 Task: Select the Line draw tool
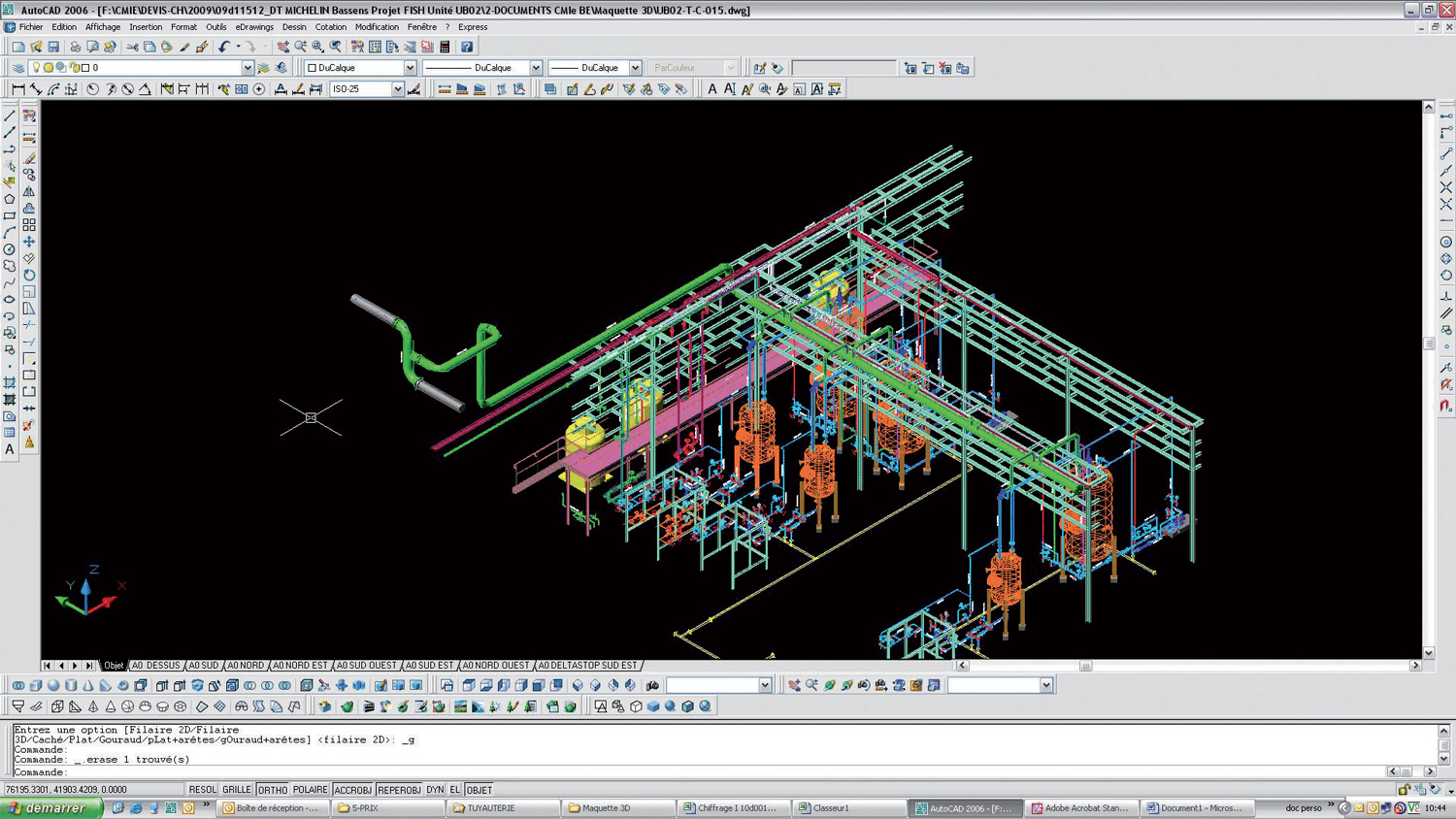[10, 115]
